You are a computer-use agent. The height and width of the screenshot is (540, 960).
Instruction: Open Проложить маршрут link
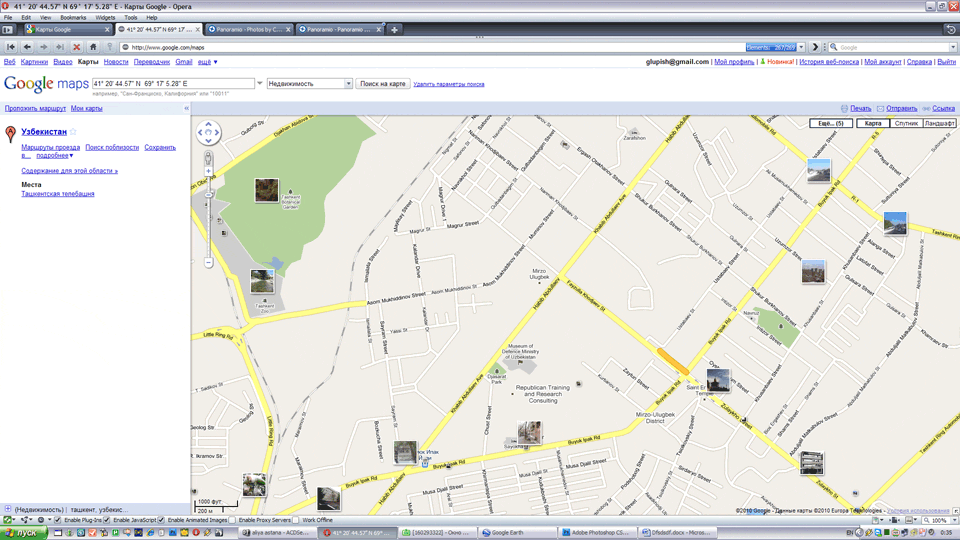click(35, 108)
